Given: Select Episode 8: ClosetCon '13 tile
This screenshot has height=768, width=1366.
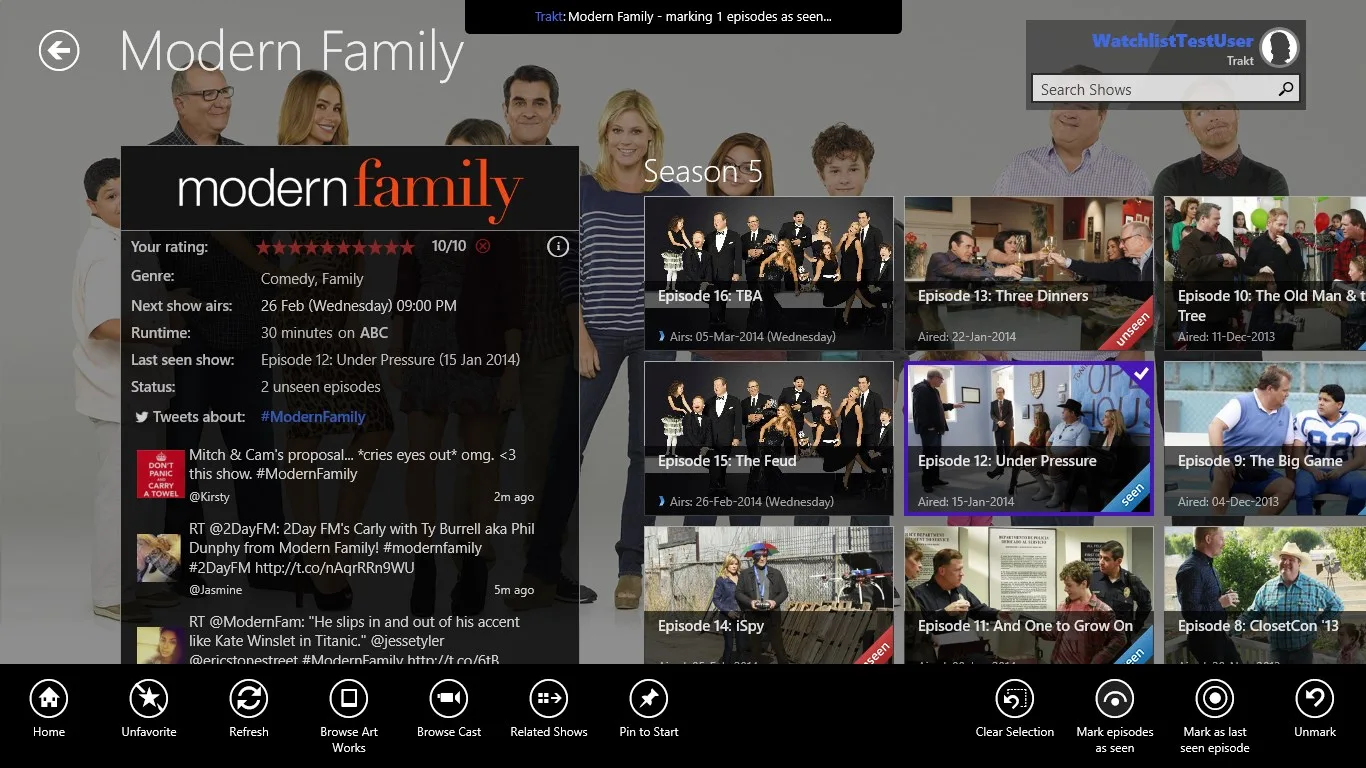Looking at the screenshot, I should [x=1265, y=595].
